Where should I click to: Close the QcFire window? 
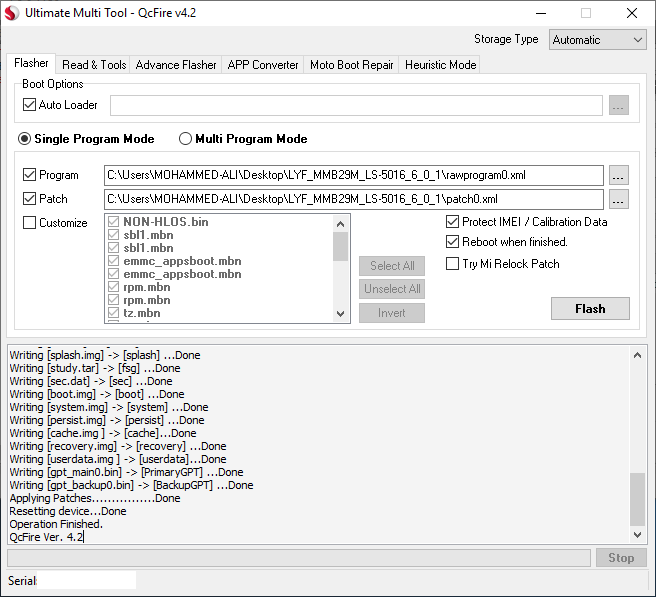632,13
